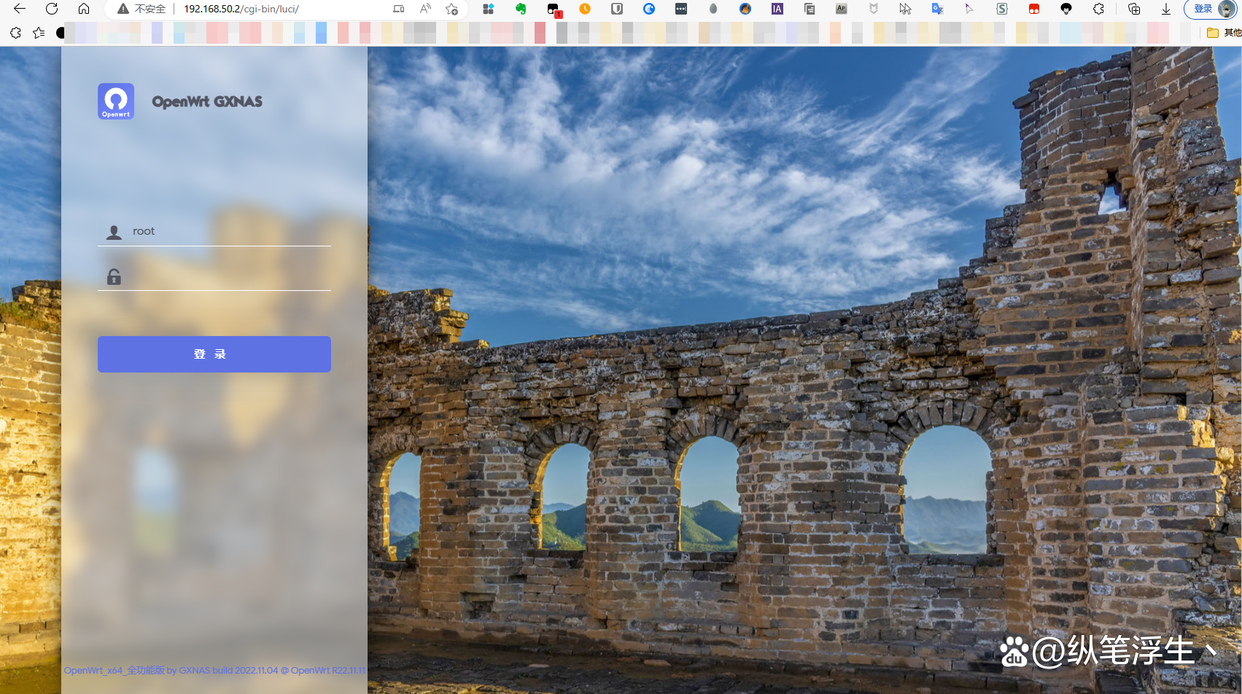Open the collections icon in toolbar
The image size is (1242, 694).
tap(1134, 9)
